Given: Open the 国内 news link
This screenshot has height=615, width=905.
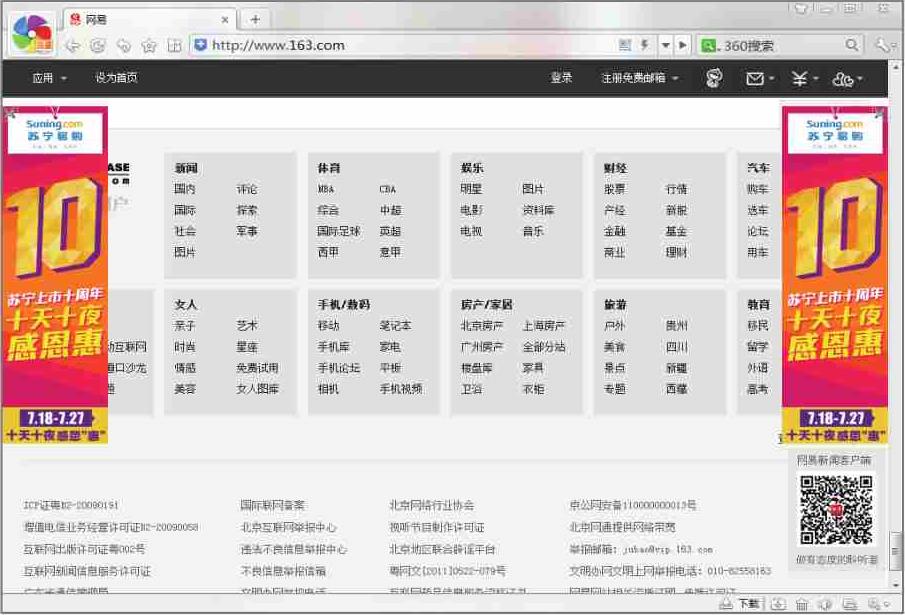Looking at the screenshot, I should point(185,189).
